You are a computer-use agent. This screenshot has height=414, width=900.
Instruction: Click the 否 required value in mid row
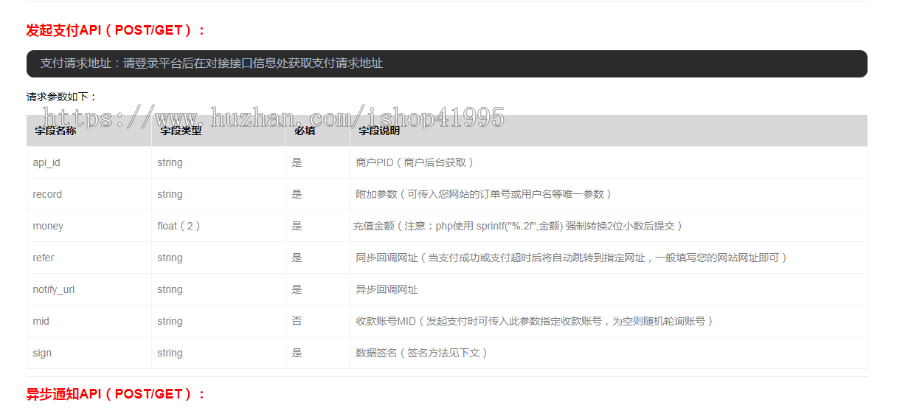297,321
